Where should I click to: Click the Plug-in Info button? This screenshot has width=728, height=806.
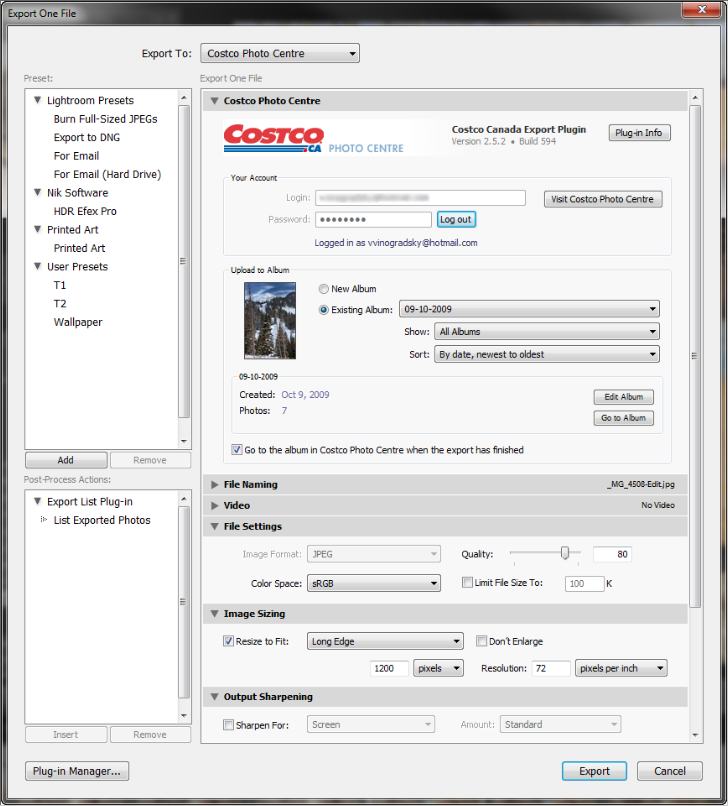click(x=639, y=133)
